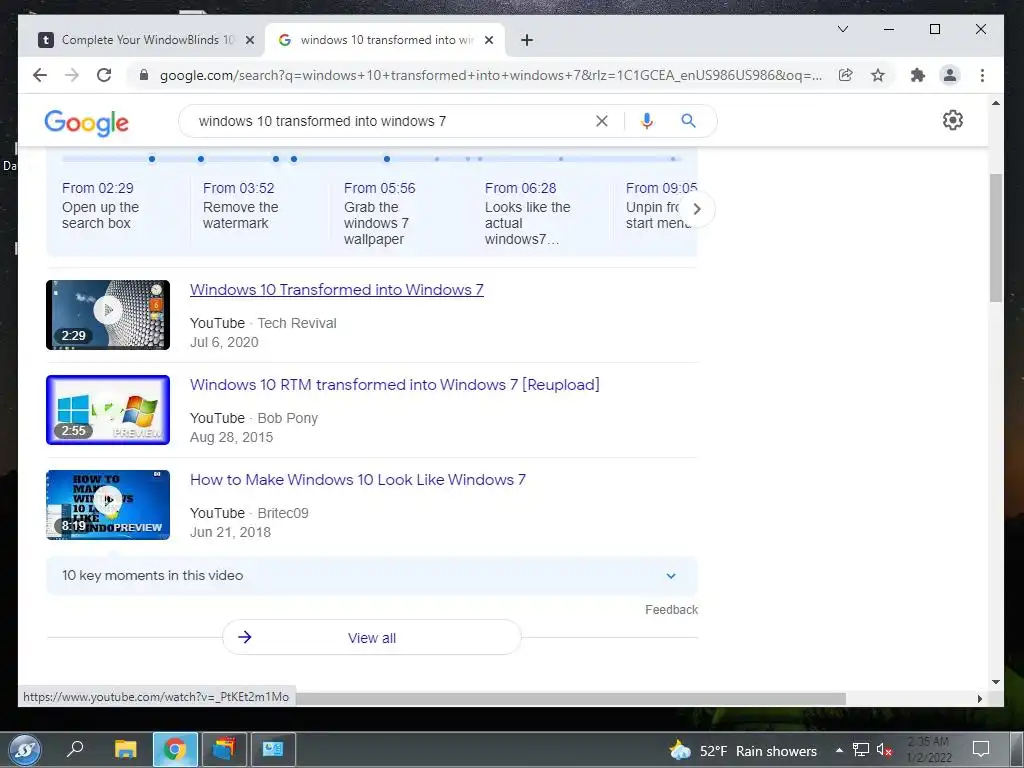Close the Google search tab

coord(488,40)
